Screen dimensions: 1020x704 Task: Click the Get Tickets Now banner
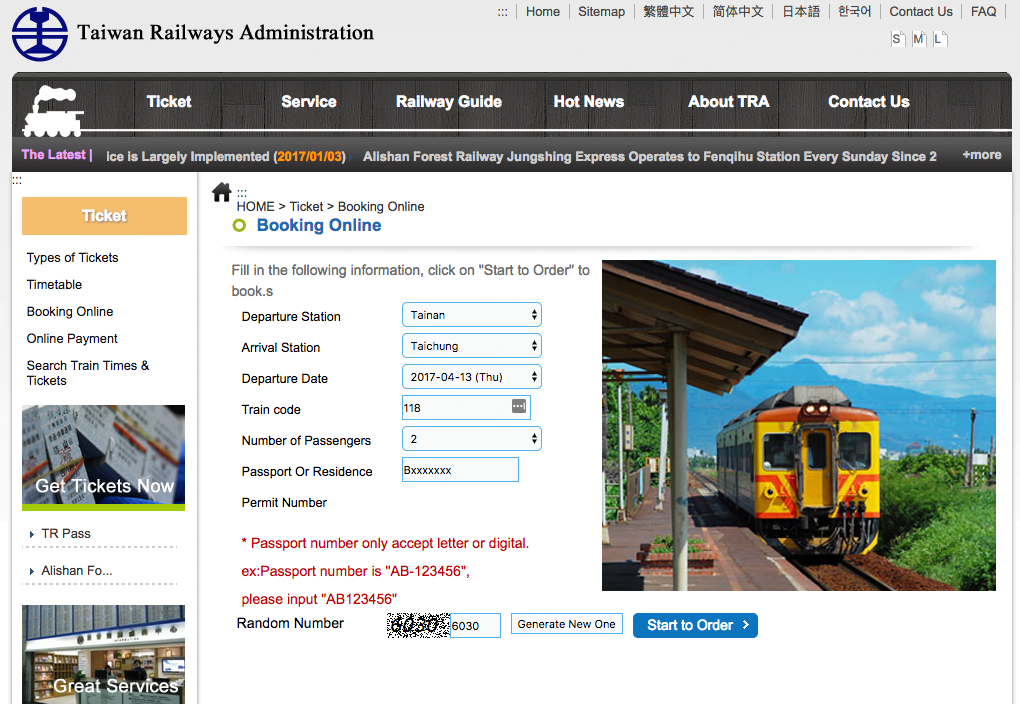(103, 458)
